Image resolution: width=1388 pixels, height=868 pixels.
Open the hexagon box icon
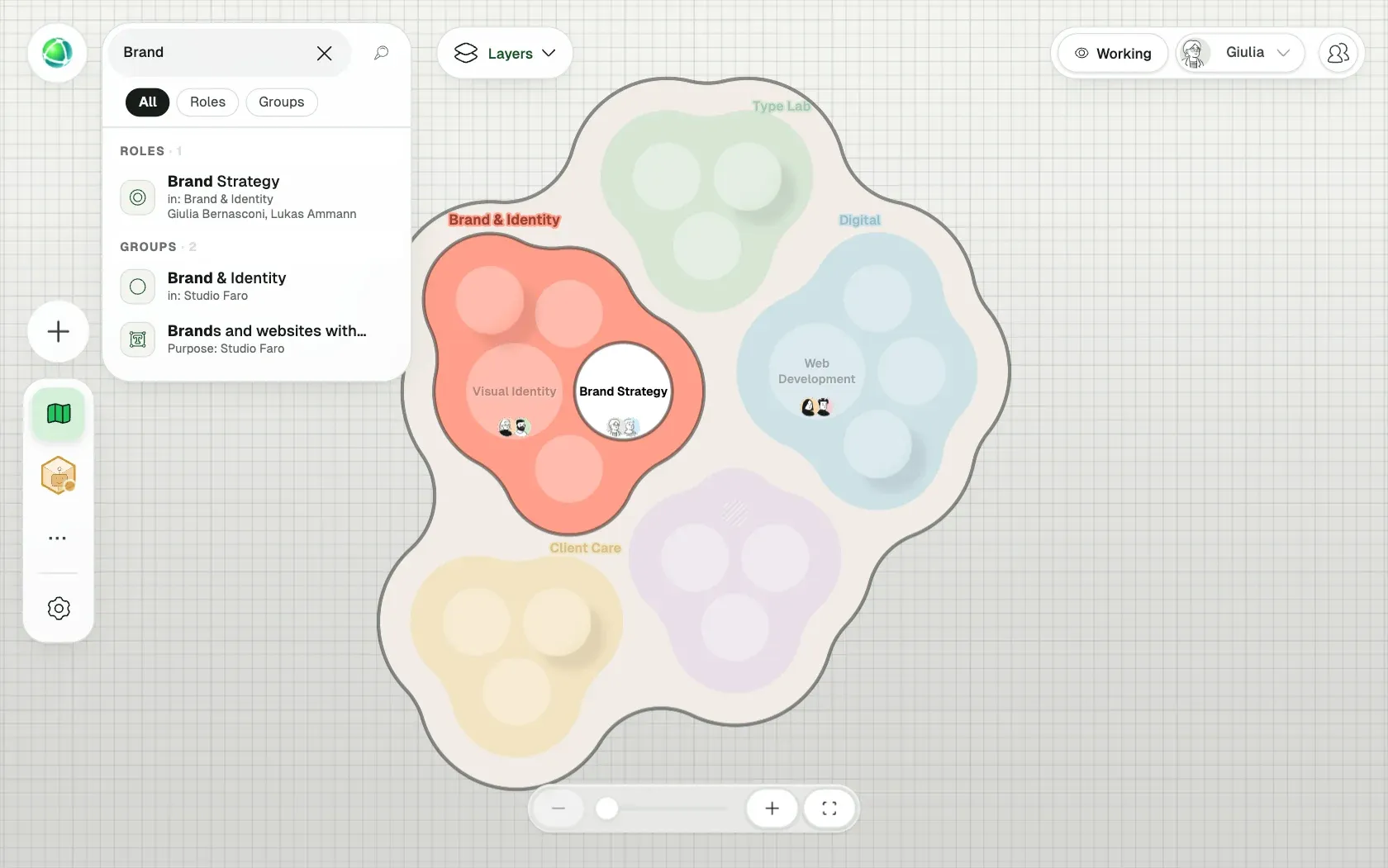(59, 476)
